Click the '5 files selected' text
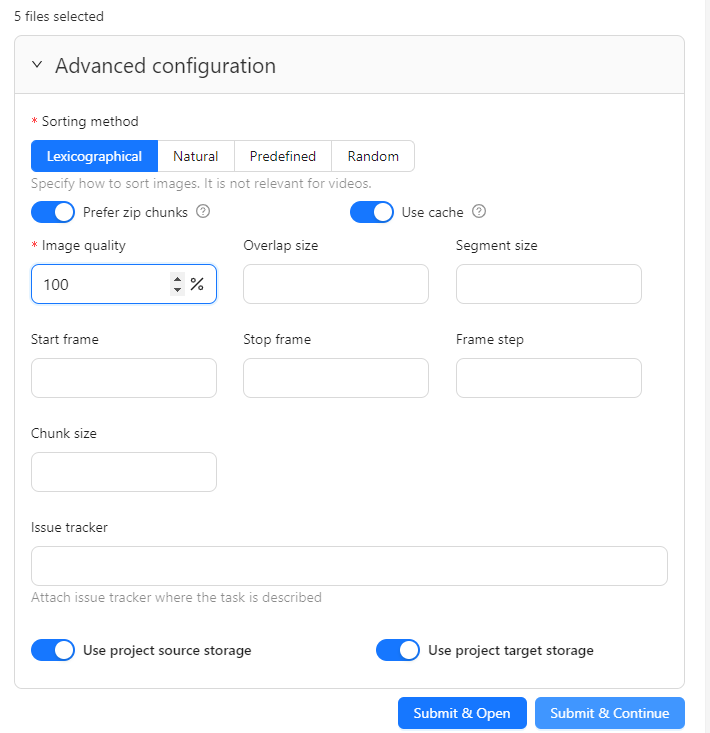The height and width of the screenshot is (733, 710). pyautogui.click(x=59, y=16)
